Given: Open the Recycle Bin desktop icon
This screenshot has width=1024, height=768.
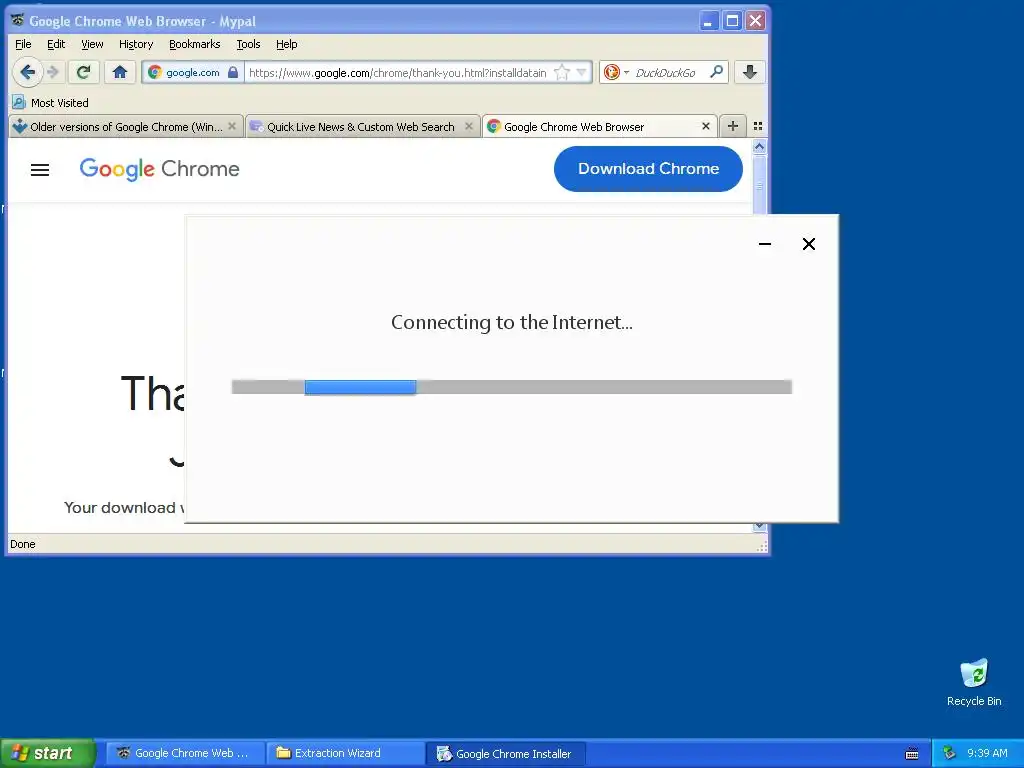Looking at the screenshot, I should 974,682.
